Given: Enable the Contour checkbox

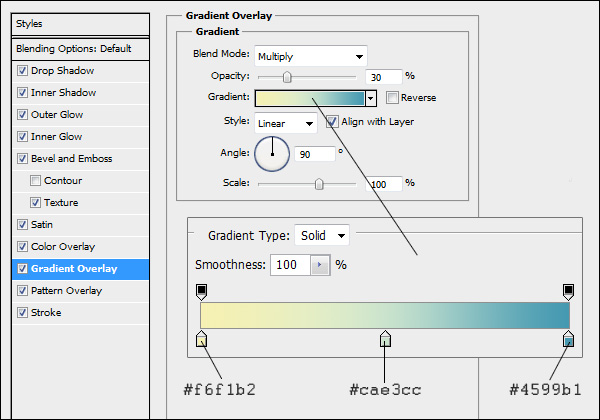Looking at the screenshot, I should pos(37,181).
